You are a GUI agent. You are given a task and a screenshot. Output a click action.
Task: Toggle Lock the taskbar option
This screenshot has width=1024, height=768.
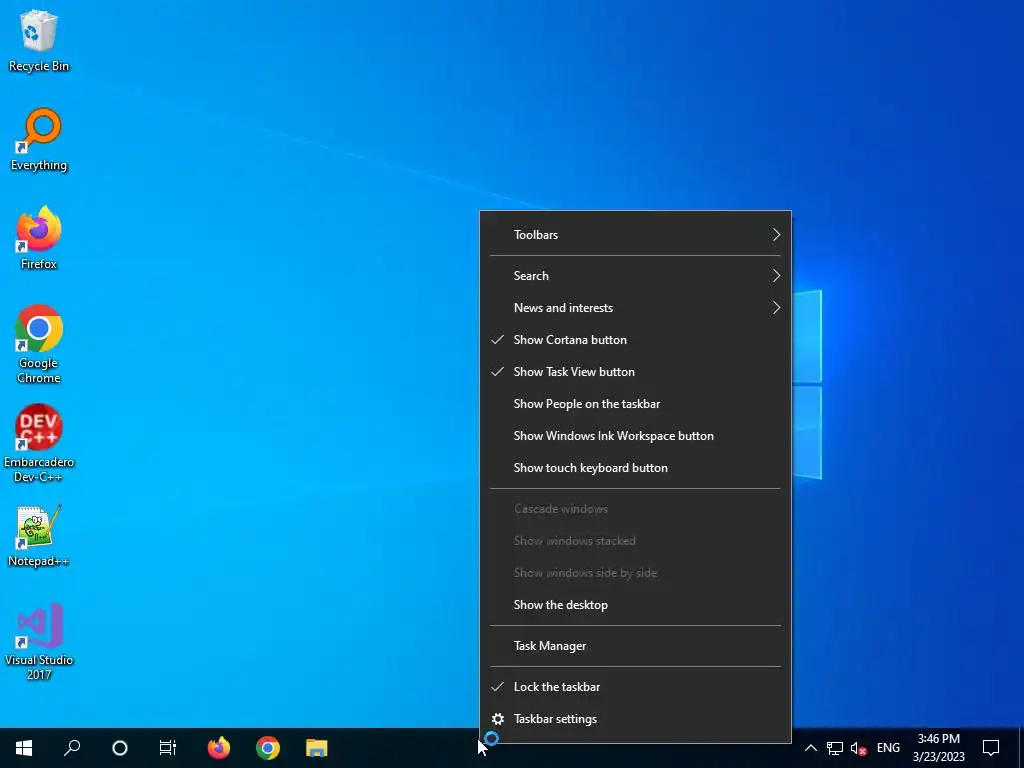click(x=635, y=686)
